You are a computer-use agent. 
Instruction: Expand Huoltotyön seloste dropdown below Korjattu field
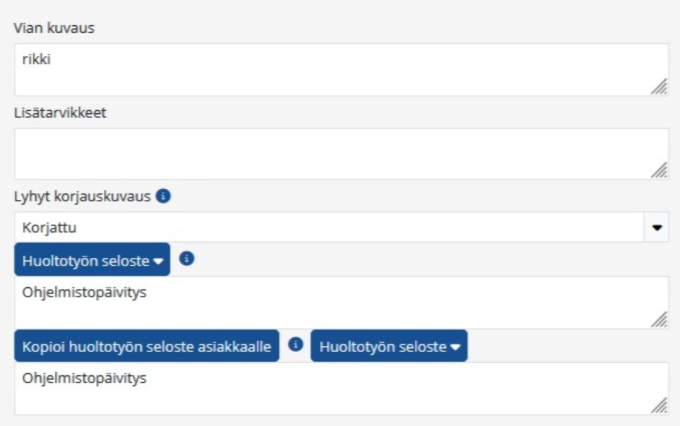click(92, 260)
